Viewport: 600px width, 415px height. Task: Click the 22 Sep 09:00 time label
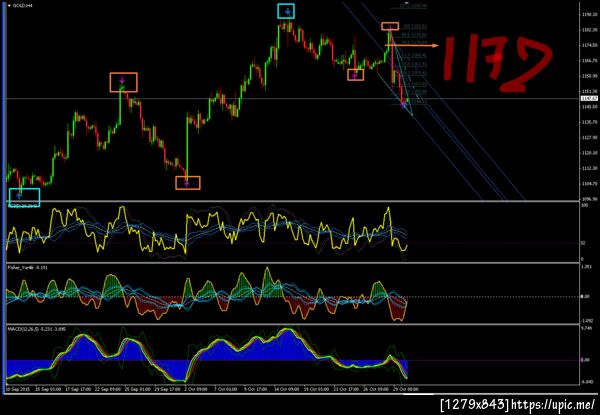(108, 389)
